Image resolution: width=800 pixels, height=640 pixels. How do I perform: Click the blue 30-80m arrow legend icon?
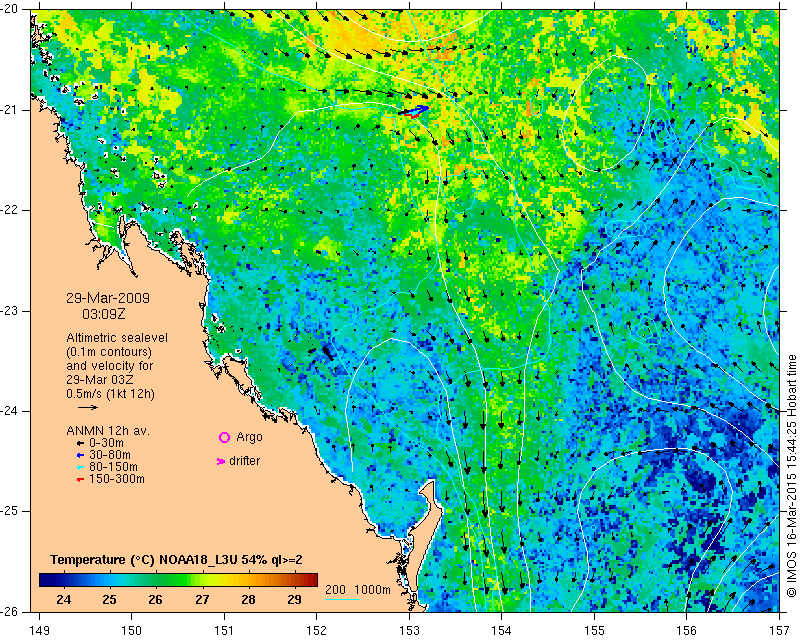[80, 455]
